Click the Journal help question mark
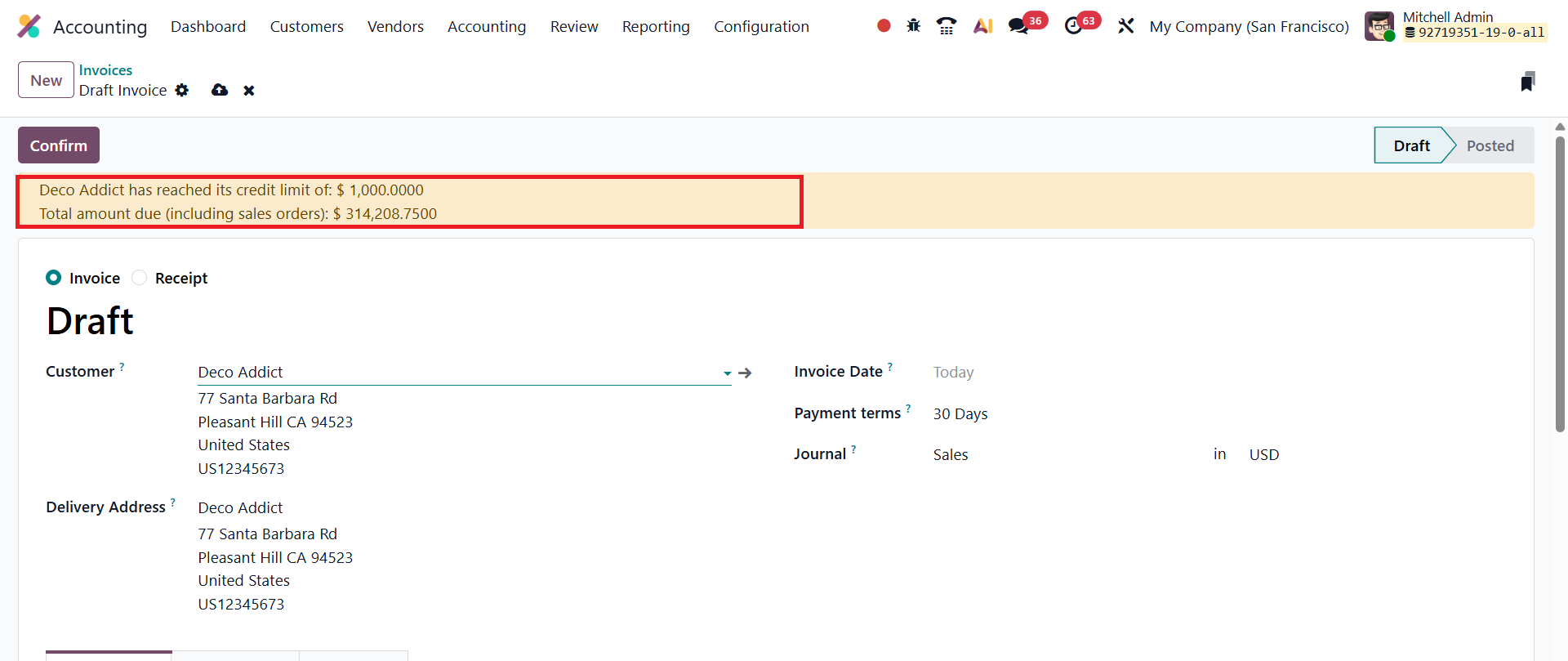 853,449
